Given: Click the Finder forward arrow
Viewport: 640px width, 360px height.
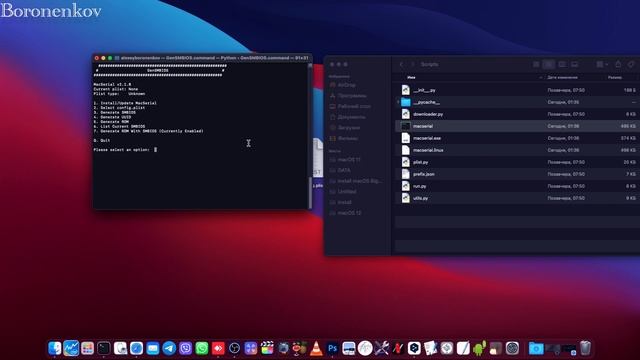Looking at the screenshot, I should [x=412, y=64].
